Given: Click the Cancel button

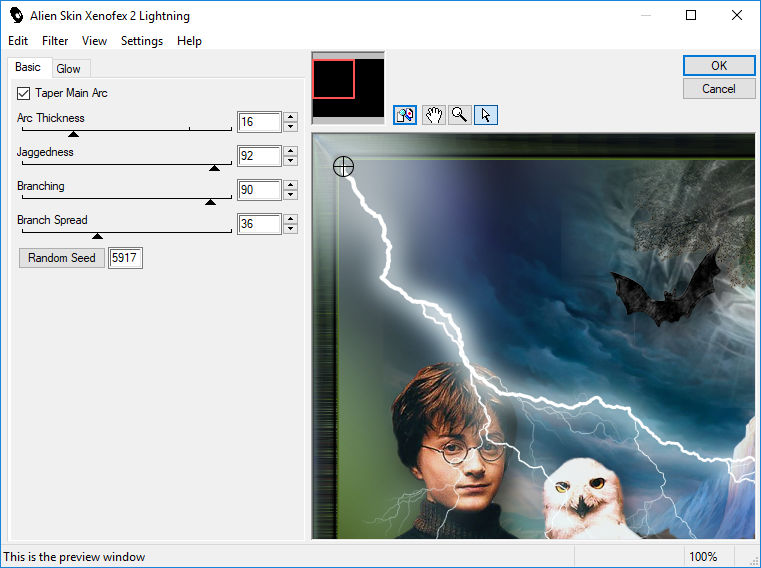Looking at the screenshot, I should [x=719, y=89].
